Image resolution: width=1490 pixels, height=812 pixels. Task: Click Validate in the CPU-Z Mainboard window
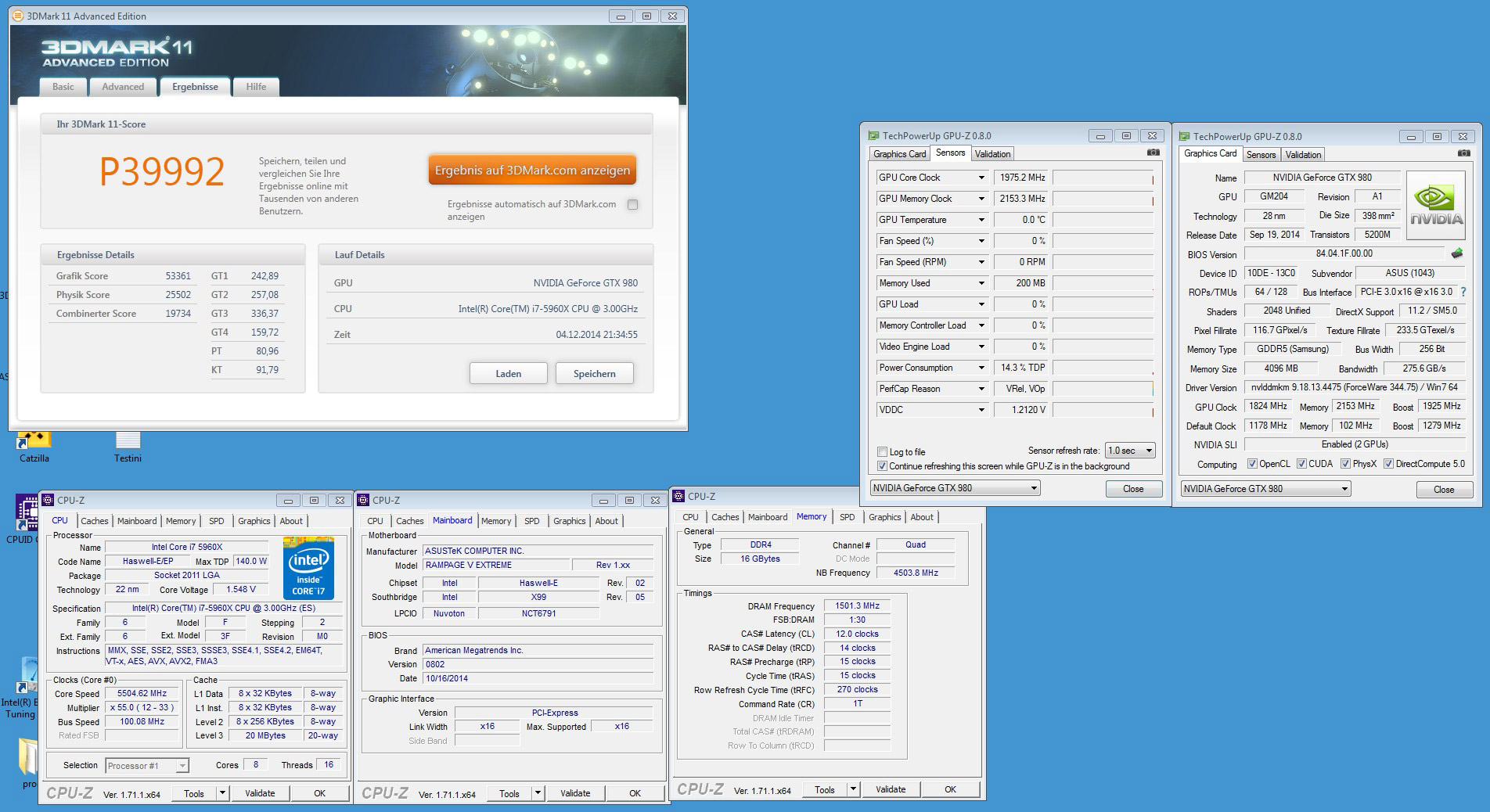pos(575,793)
